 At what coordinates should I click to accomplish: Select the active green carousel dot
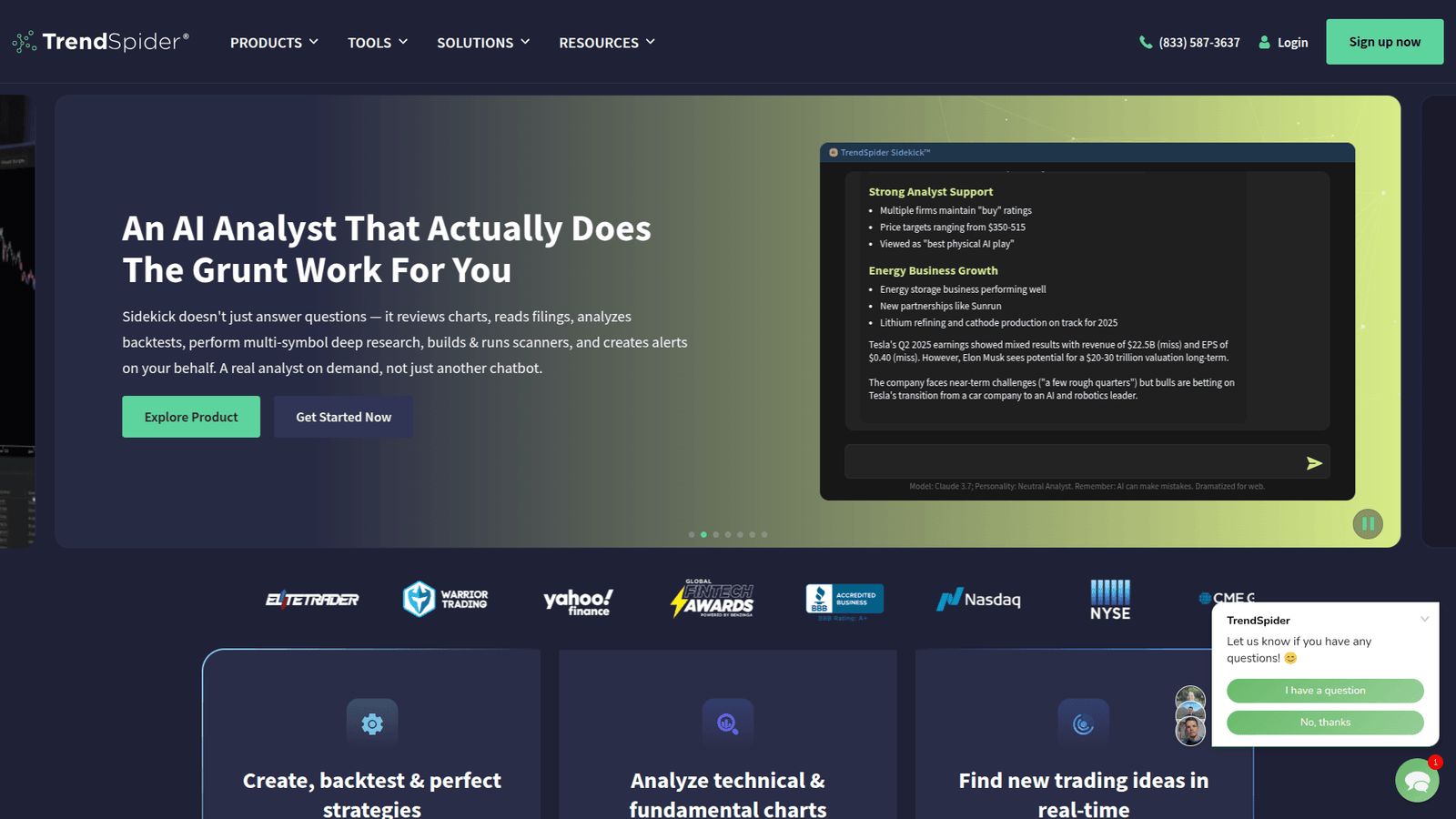point(703,535)
